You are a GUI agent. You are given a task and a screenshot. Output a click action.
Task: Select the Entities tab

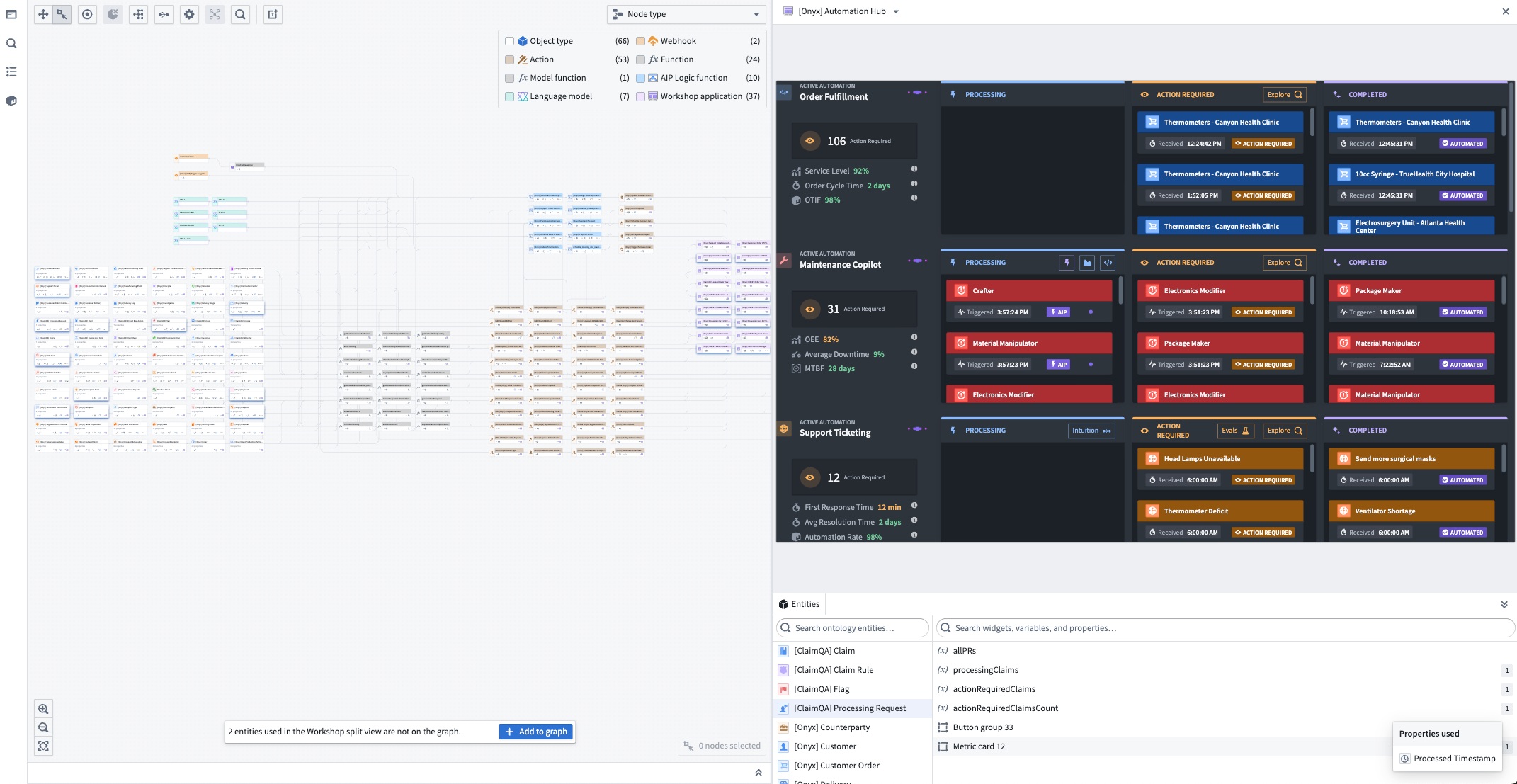pos(799,604)
